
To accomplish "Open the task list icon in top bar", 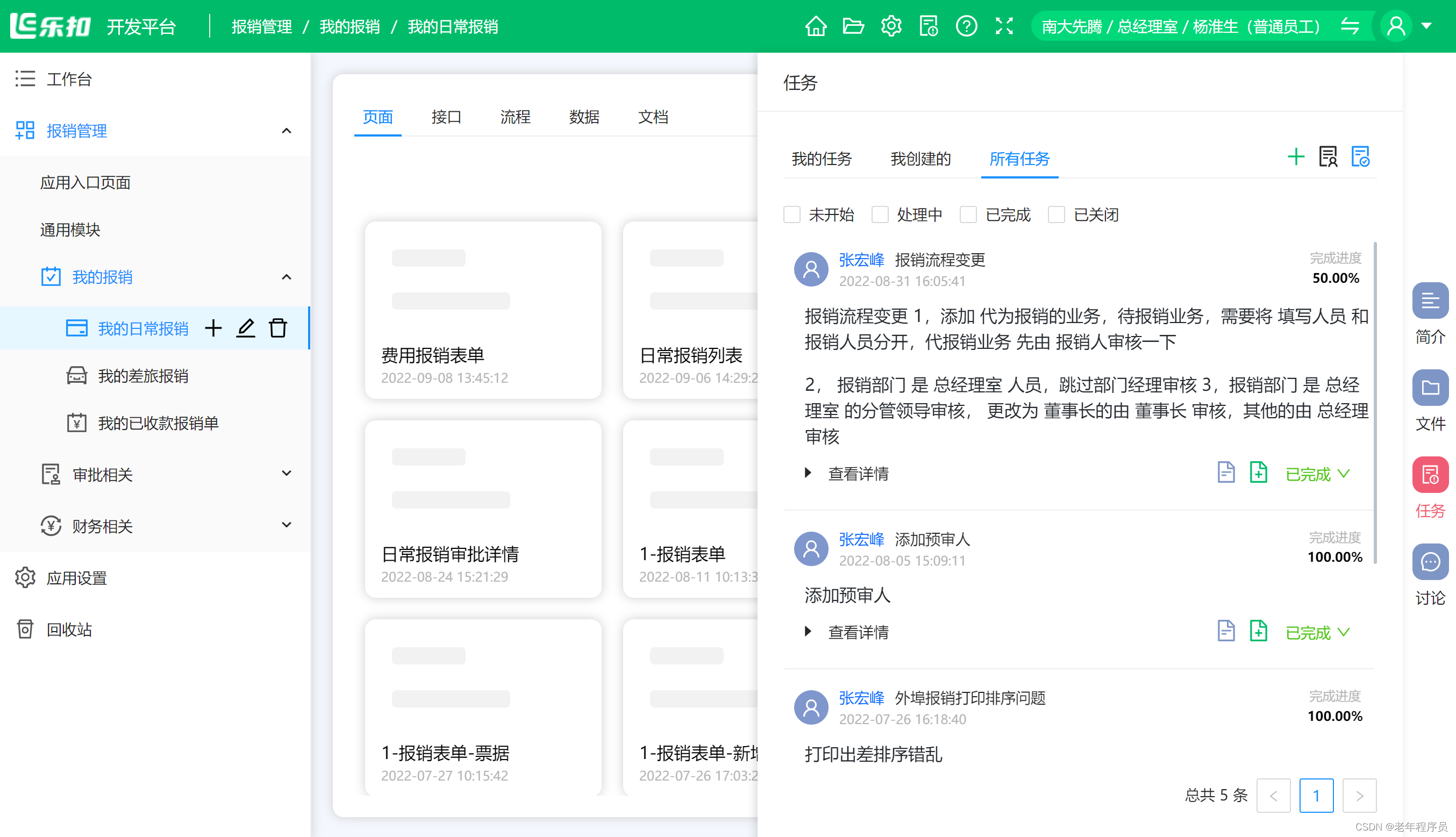I will [x=929, y=26].
